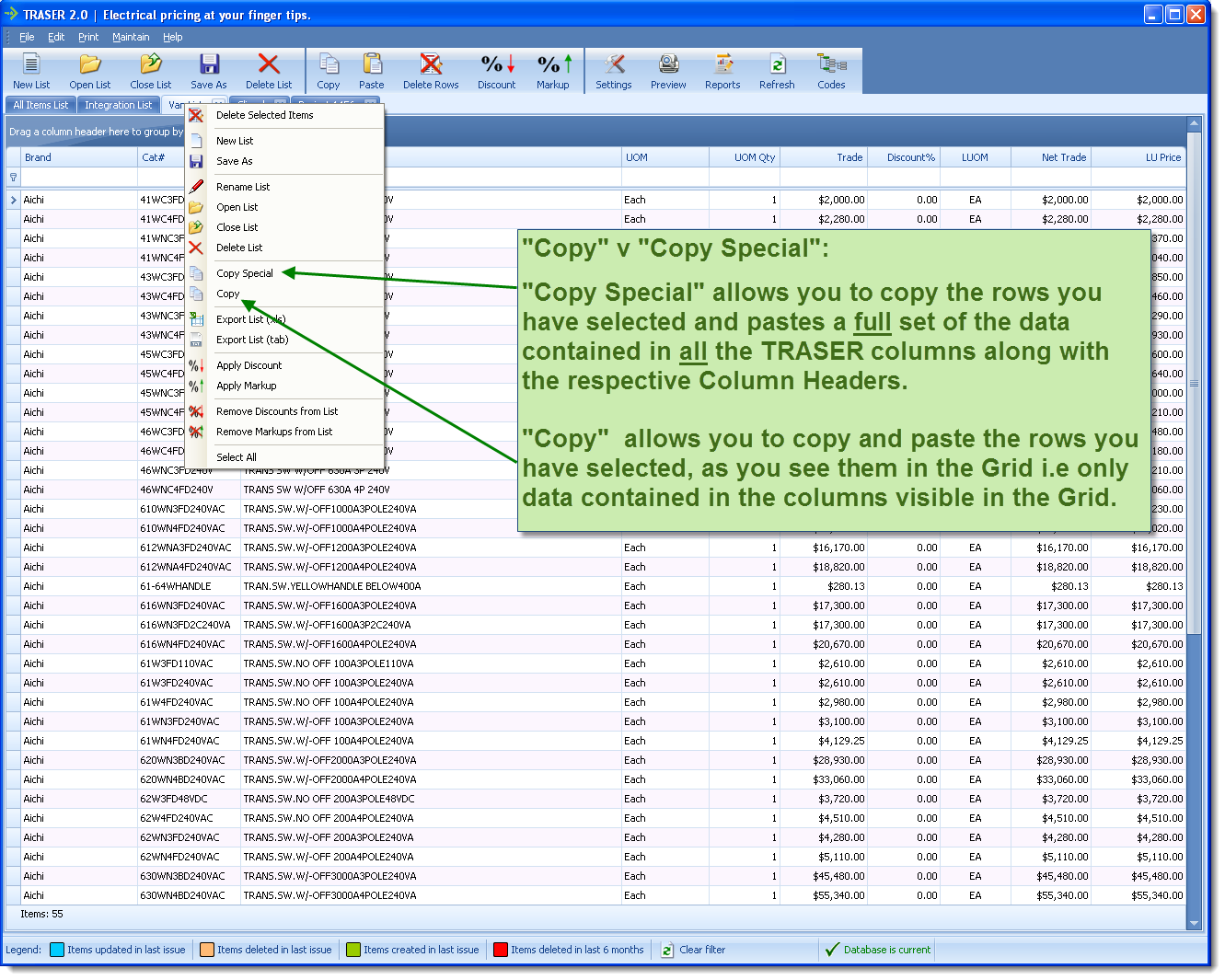Click the filter row funnel icon
This screenshot has width=1225, height=980.
[13, 177]
